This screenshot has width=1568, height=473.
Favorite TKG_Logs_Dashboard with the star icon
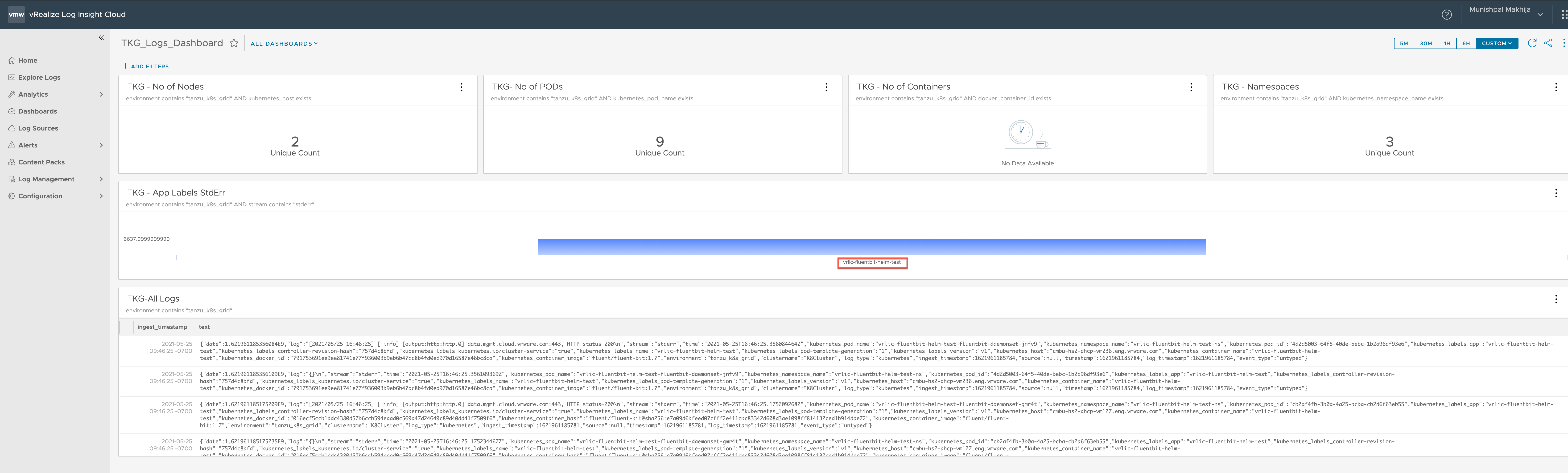point(234,43)
